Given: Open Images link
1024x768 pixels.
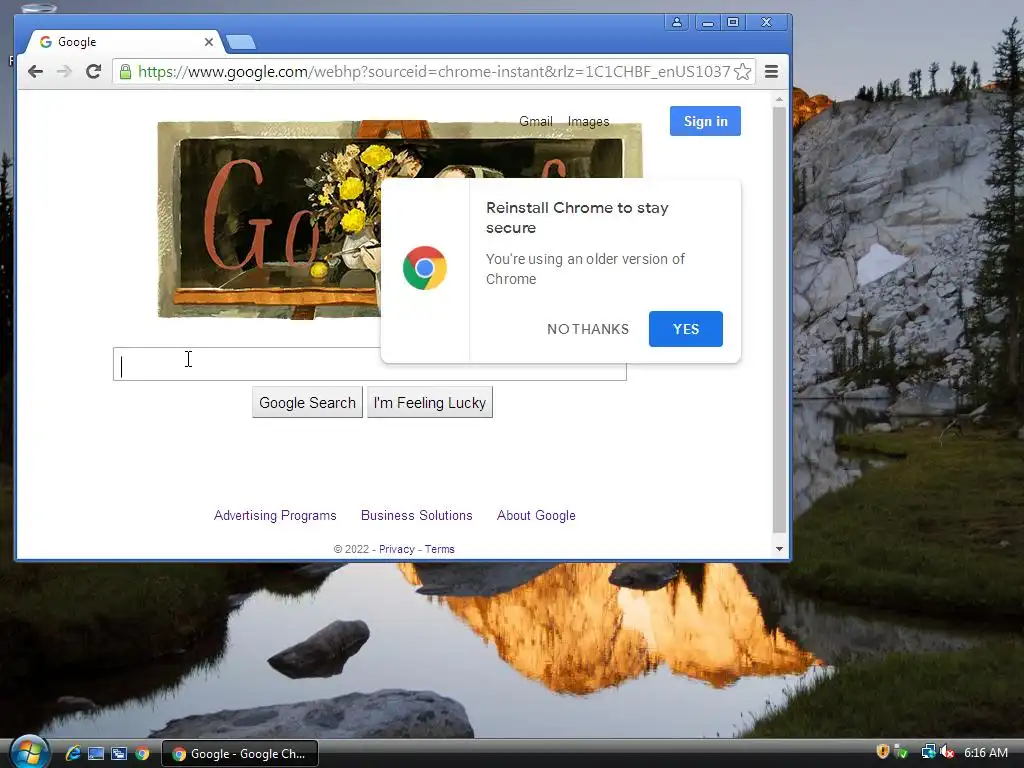Looking at the screenshot, I should pos(588,121).
